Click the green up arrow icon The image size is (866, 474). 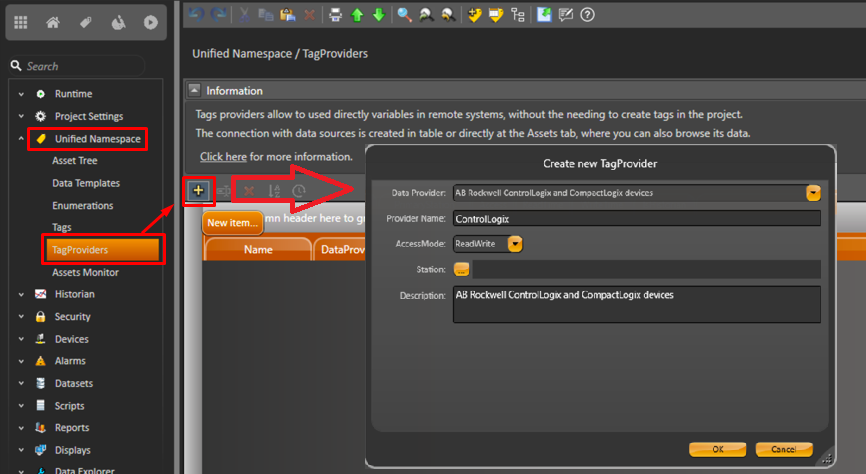[x=357, y=14]
